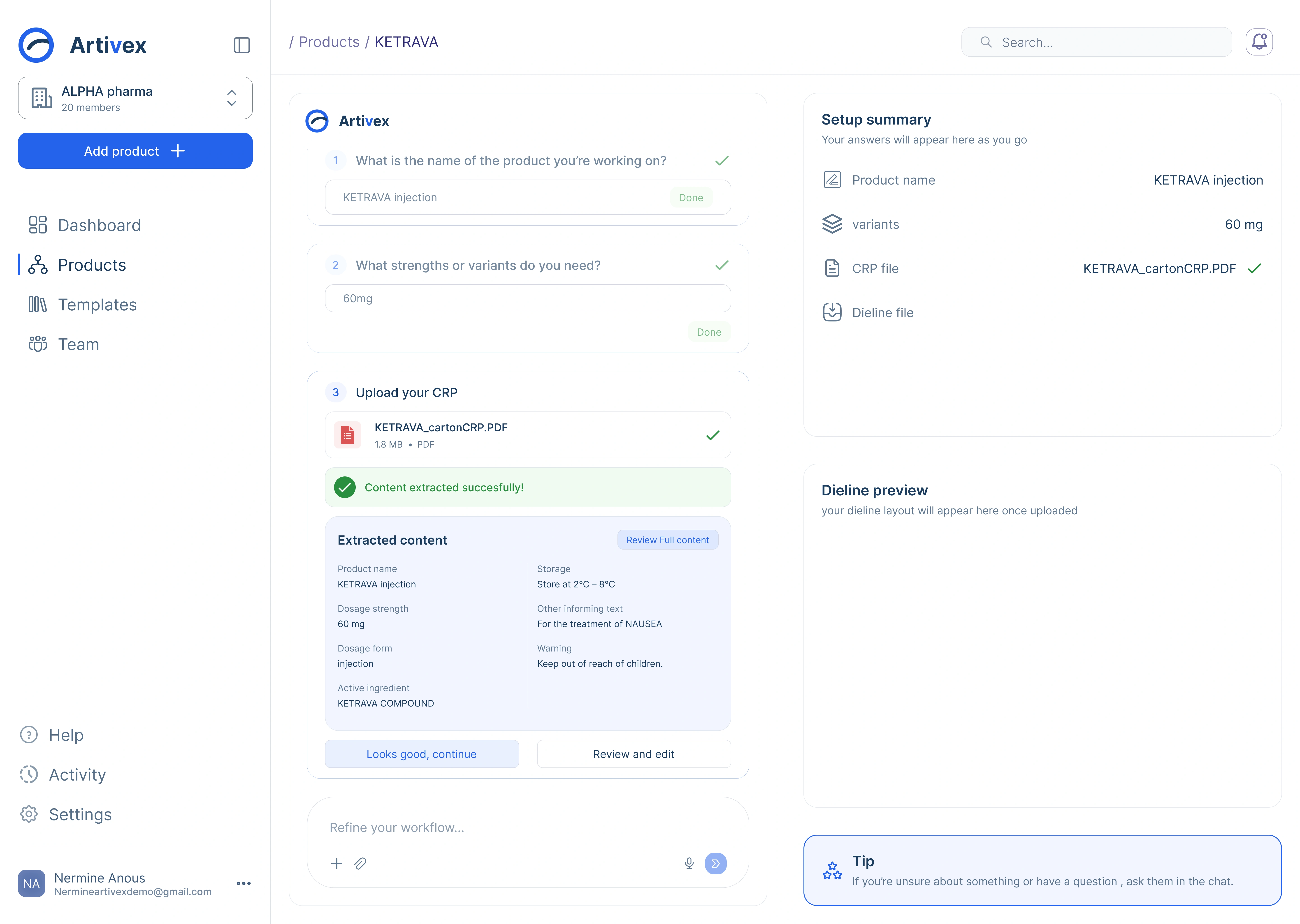
Task: Click the Review and edit button
Action: (x=634, y=754)
